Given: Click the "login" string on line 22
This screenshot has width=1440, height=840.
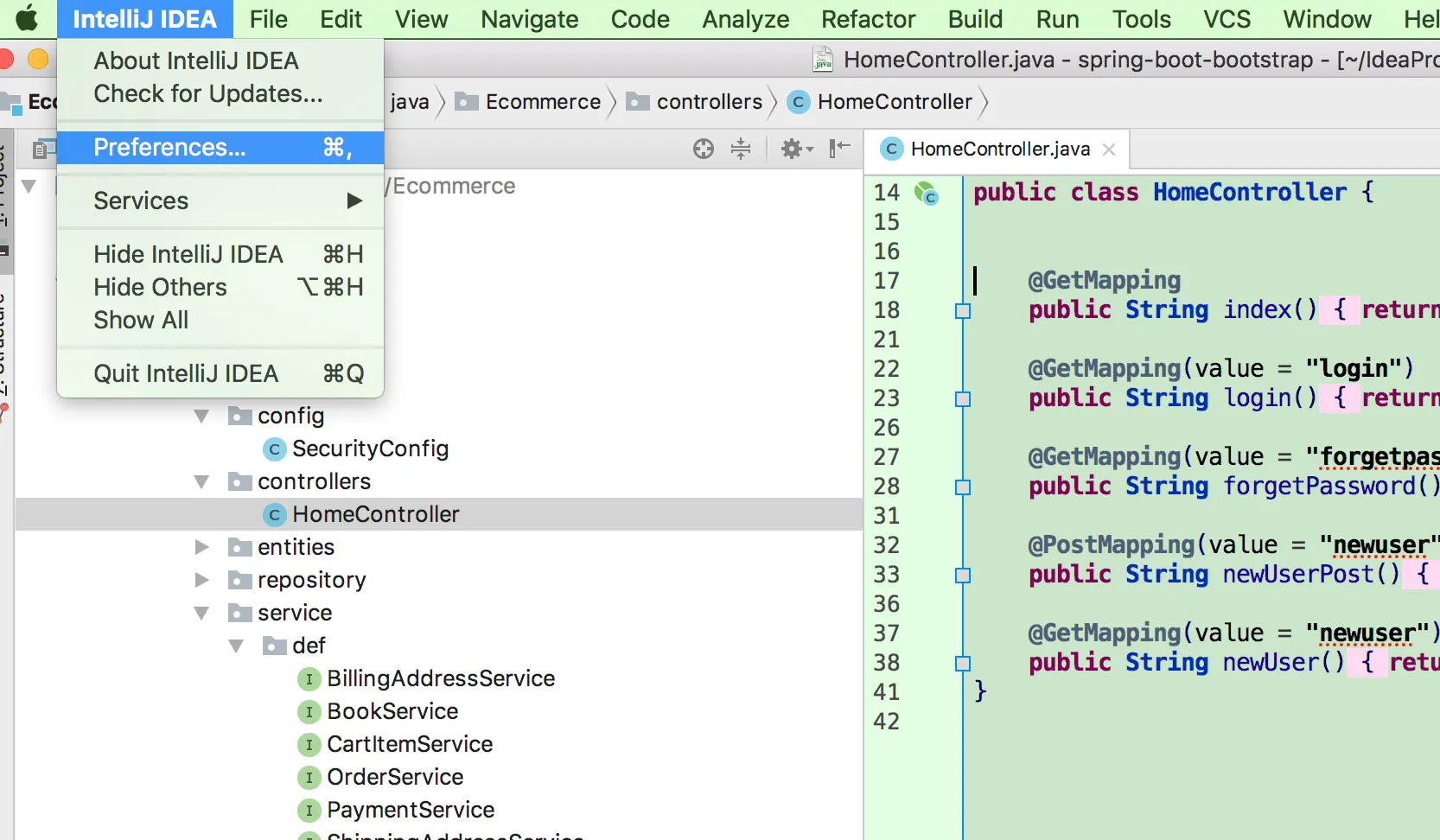Looking at the screenshot, I should [x=1353, y=368].
